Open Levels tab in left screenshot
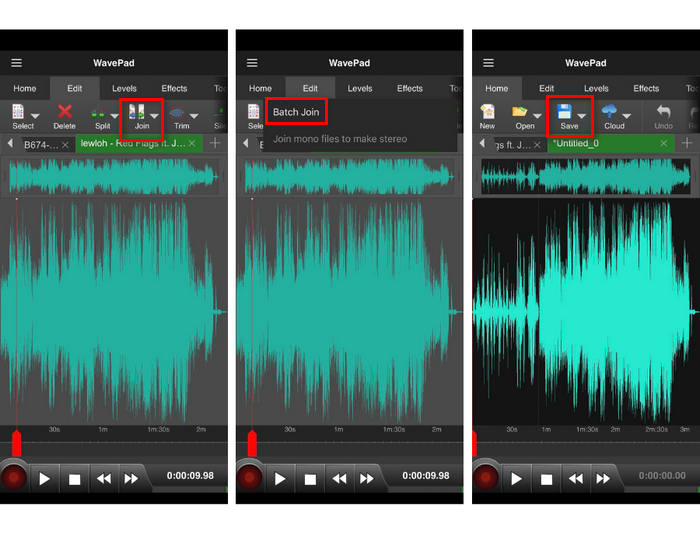Image resolution: width=700 pixels, height=544 pixels. click(124, 88)
